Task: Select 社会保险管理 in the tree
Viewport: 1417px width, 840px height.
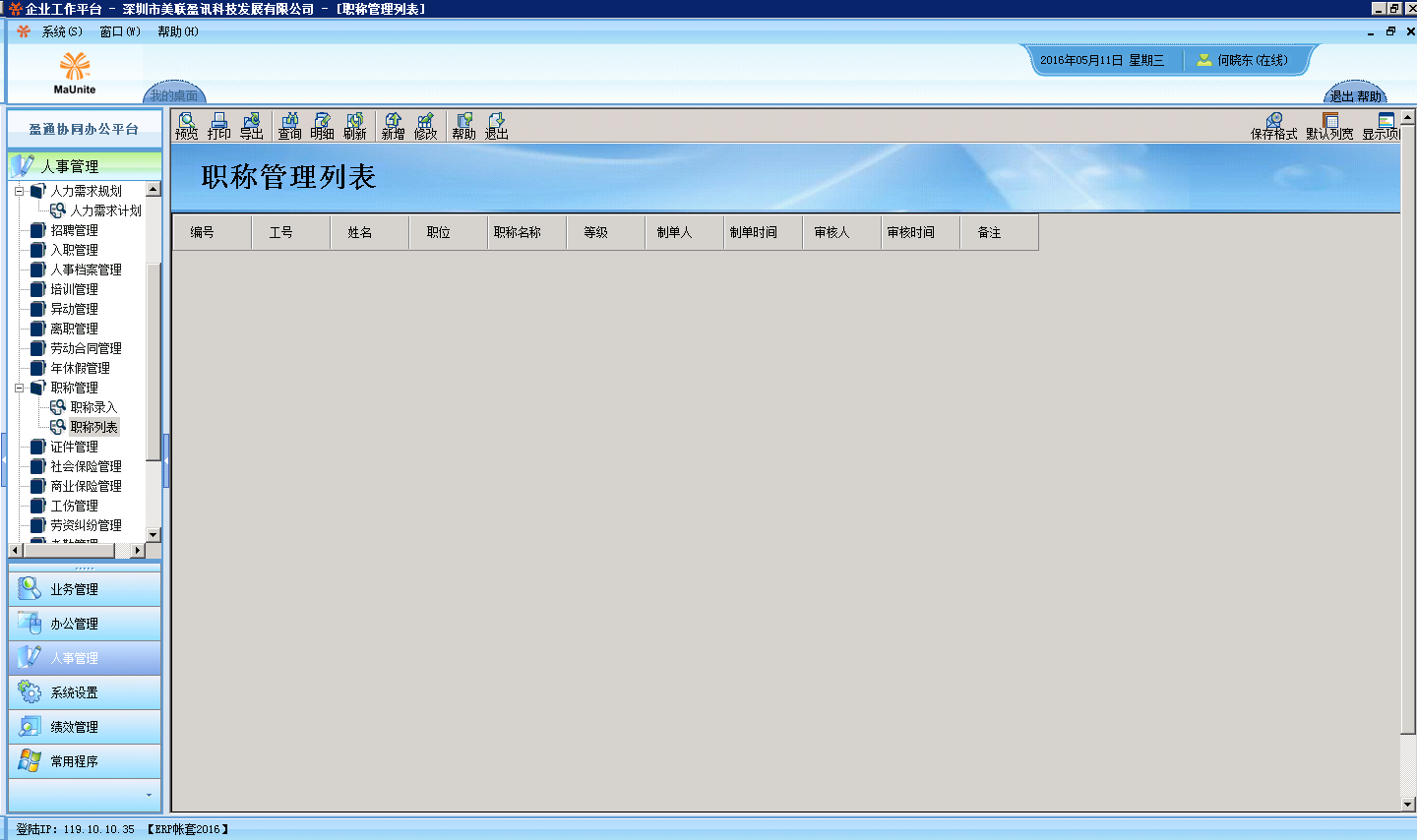Action: click(86, 466)
